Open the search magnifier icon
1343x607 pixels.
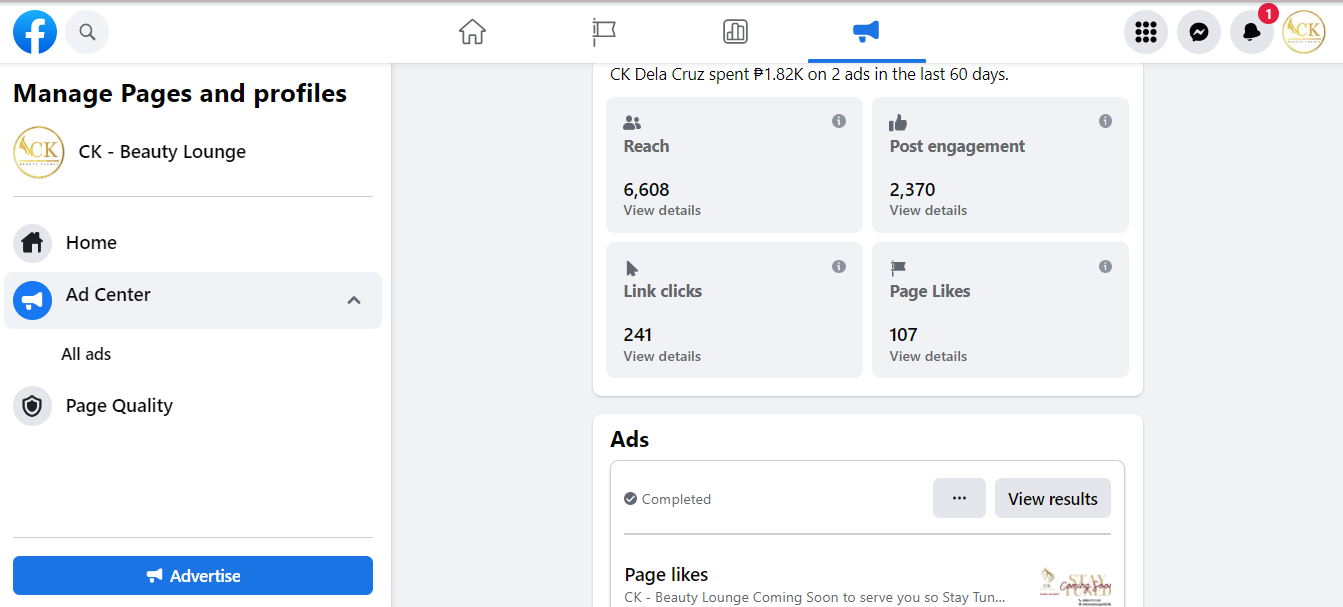[x=87, y=32]
